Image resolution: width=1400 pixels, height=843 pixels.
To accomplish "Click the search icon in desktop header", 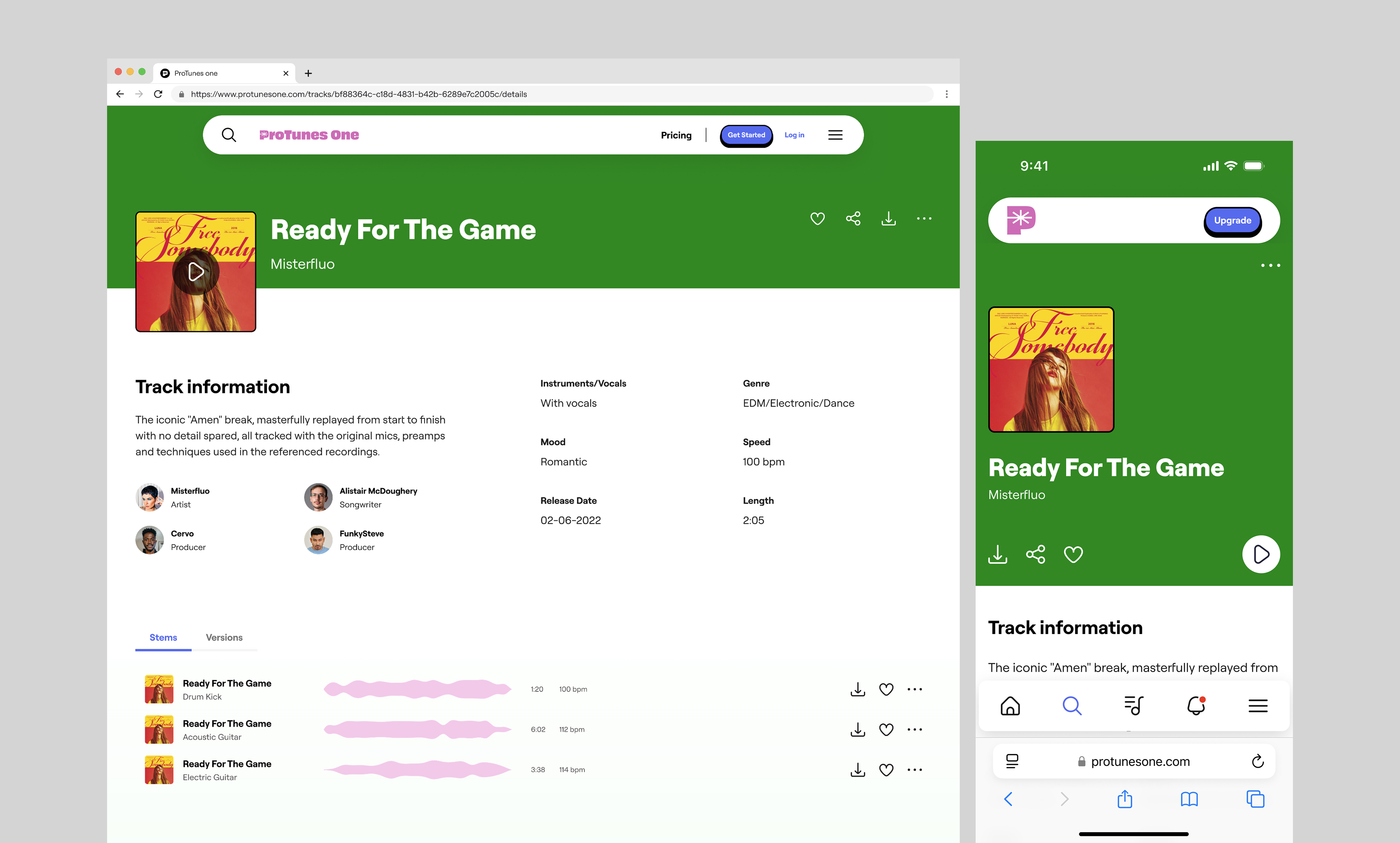I will [229, 135].
